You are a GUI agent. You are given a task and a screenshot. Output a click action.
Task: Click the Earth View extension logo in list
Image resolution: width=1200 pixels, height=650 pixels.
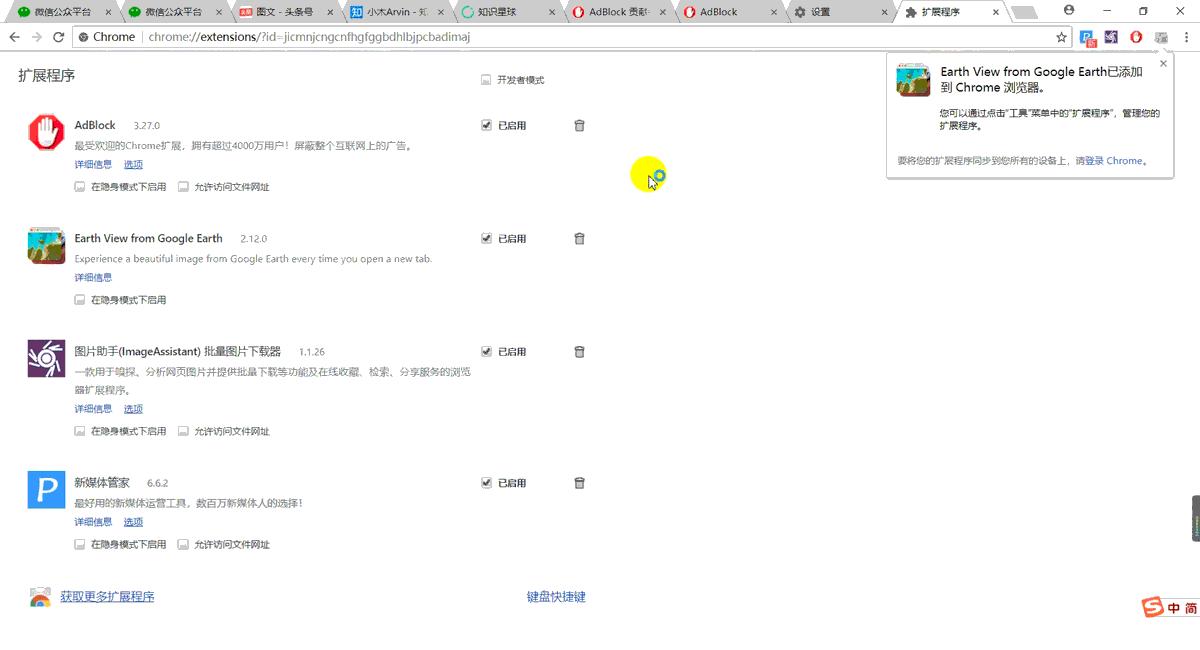pos(46,245)
